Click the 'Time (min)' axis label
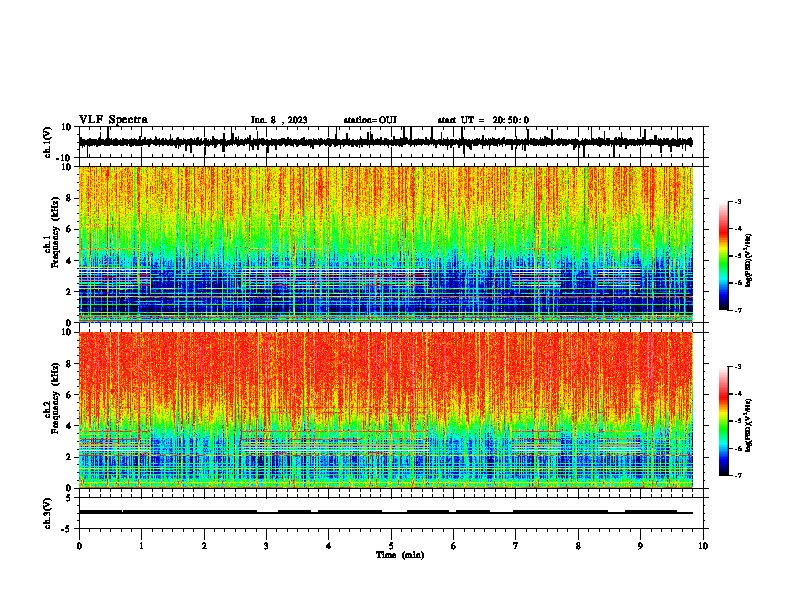The image size is (792, 612). 400,555
